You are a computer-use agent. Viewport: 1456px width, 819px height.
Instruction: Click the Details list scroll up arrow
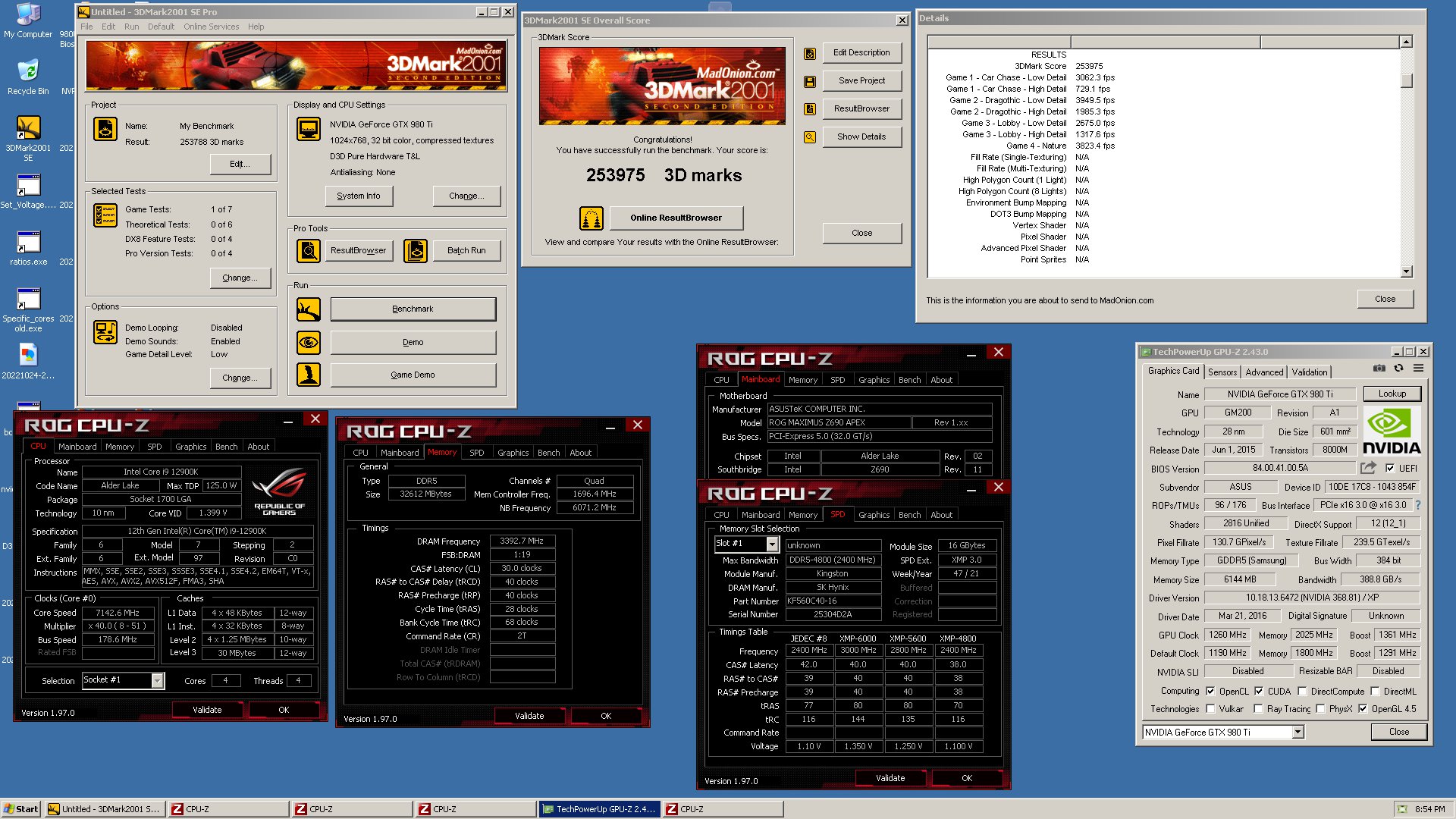coord(1407,42)
